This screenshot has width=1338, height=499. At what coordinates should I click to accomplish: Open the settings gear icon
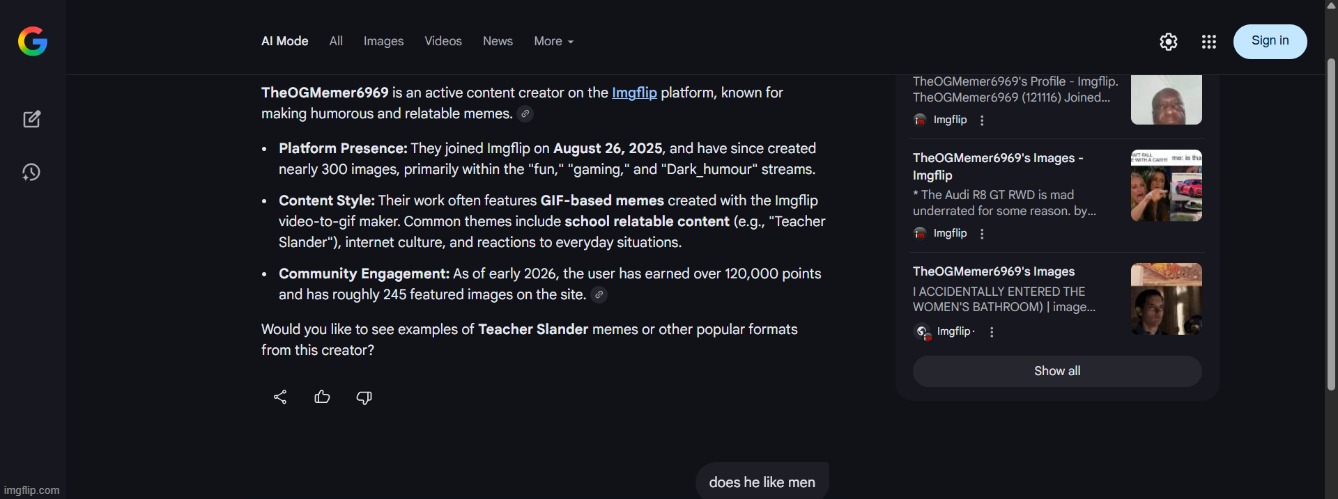pos(1168,41)
